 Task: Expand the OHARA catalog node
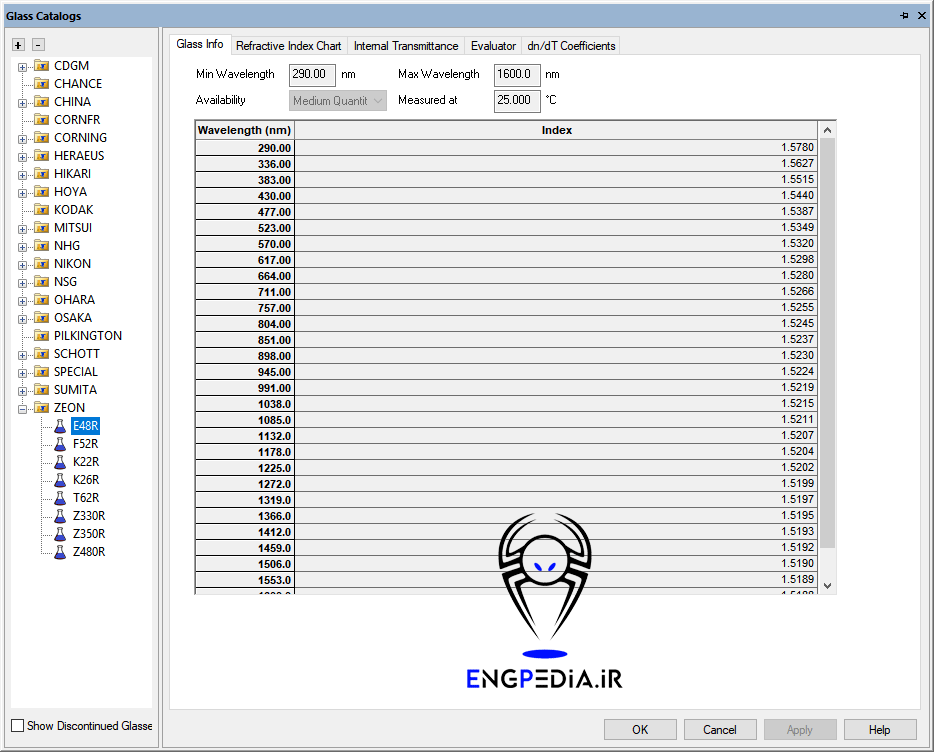tap(22, 302)
